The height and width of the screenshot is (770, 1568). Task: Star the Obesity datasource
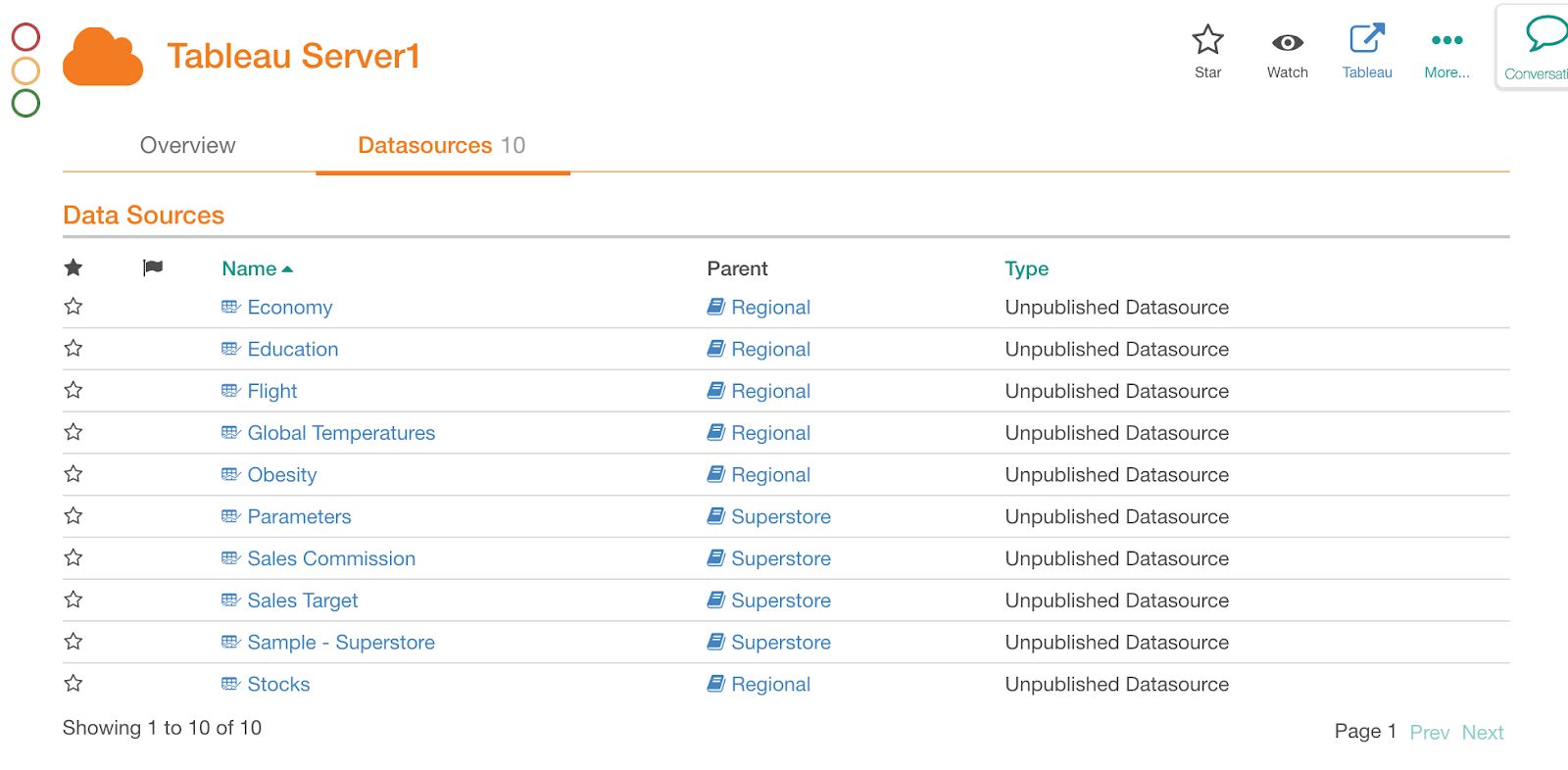coord(73,474)
